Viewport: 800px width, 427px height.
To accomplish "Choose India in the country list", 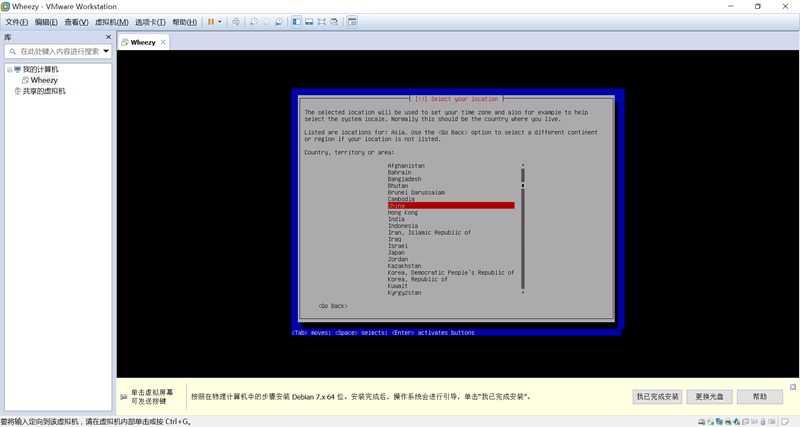I will (x=396, y=219).
